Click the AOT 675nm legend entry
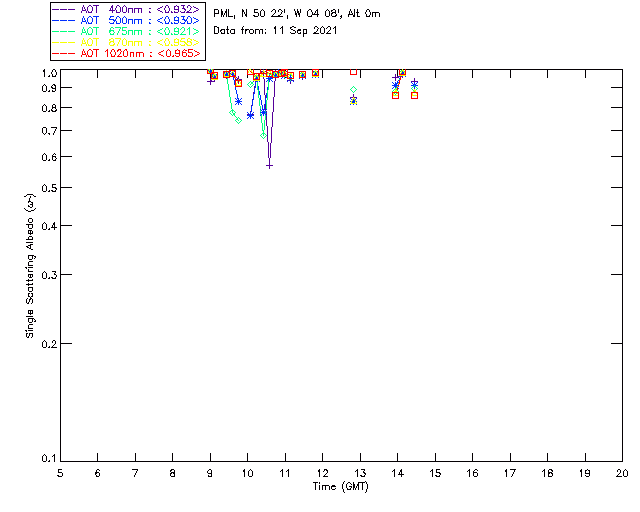 tap(127, 31)
